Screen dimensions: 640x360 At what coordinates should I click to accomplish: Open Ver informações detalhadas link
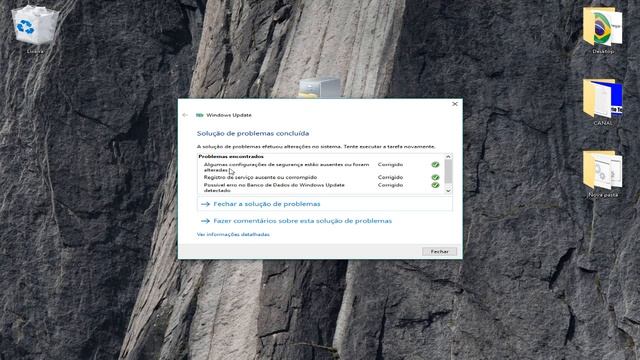coord(233,234)
